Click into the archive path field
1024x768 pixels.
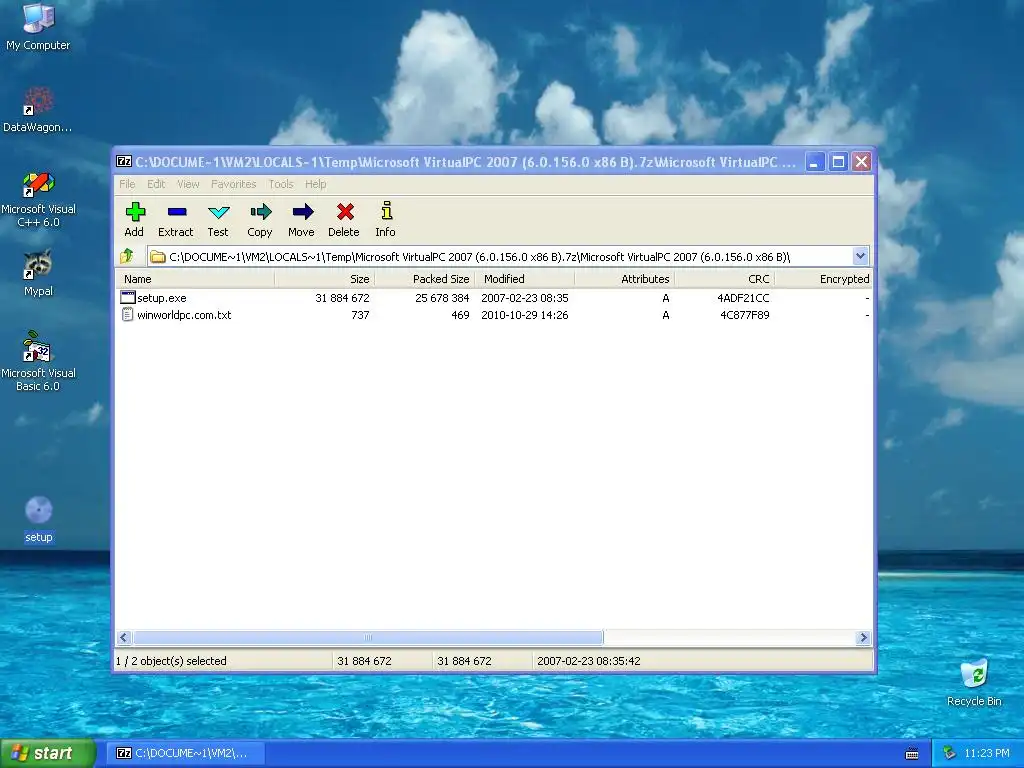[x=500, y=257]
